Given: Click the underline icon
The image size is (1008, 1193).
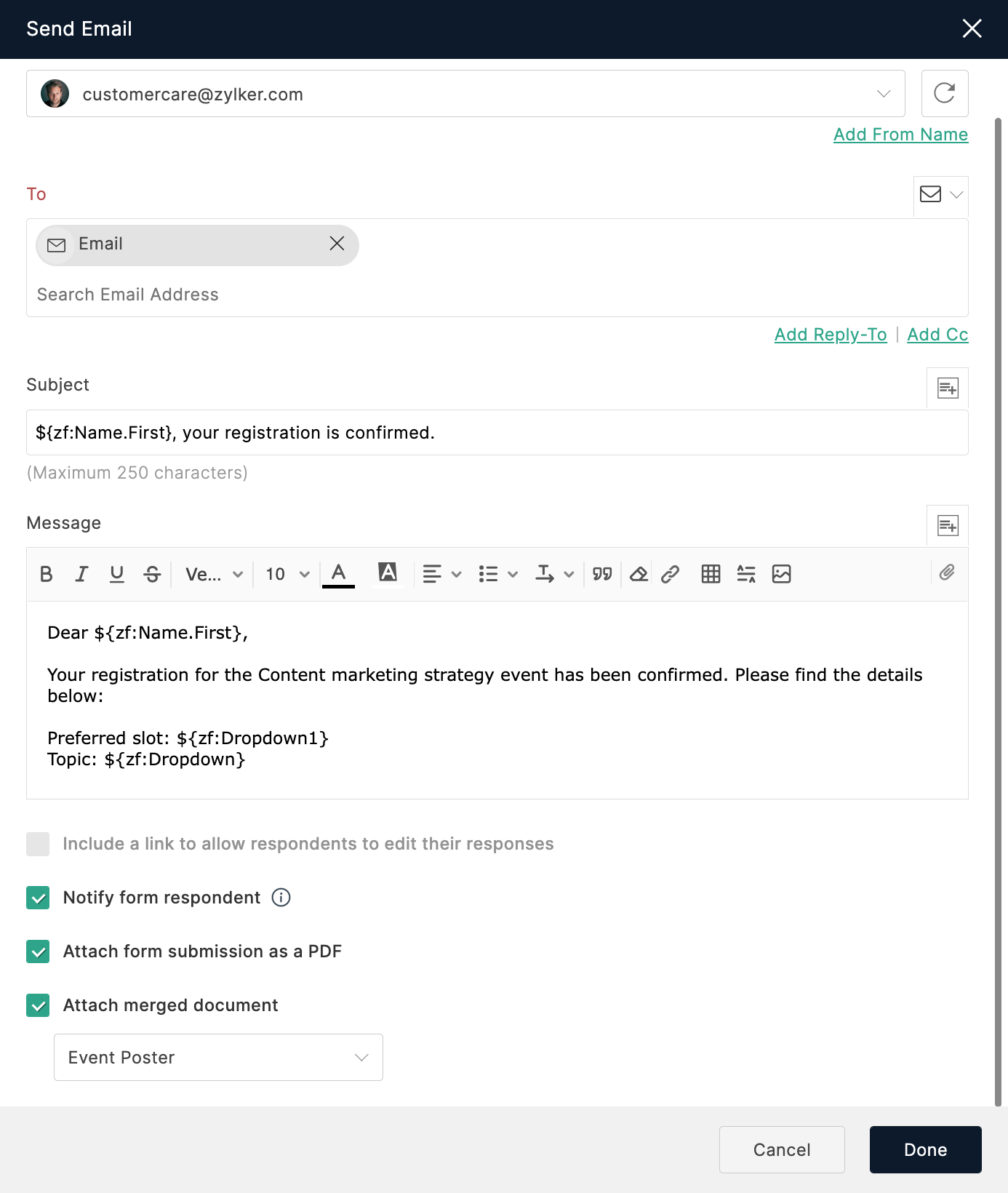Looking at the screenshot, I should (x=116, y=575).
